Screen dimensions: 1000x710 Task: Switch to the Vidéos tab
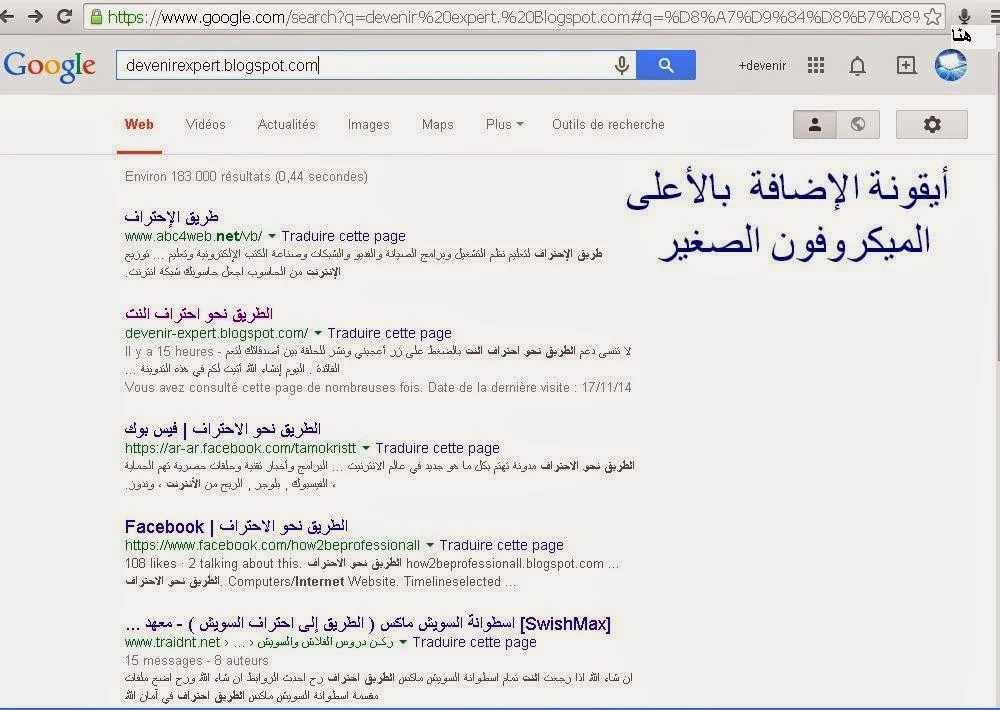pos(205,124)
